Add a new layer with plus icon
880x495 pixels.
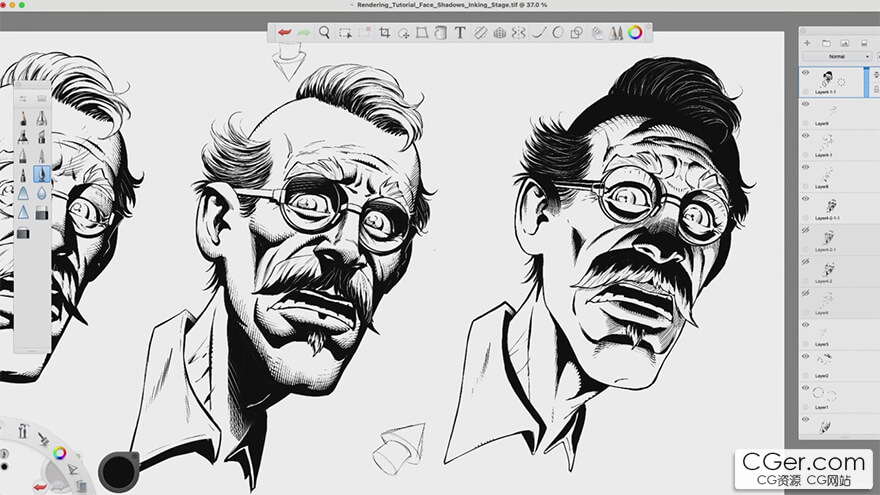click(807, 43)
